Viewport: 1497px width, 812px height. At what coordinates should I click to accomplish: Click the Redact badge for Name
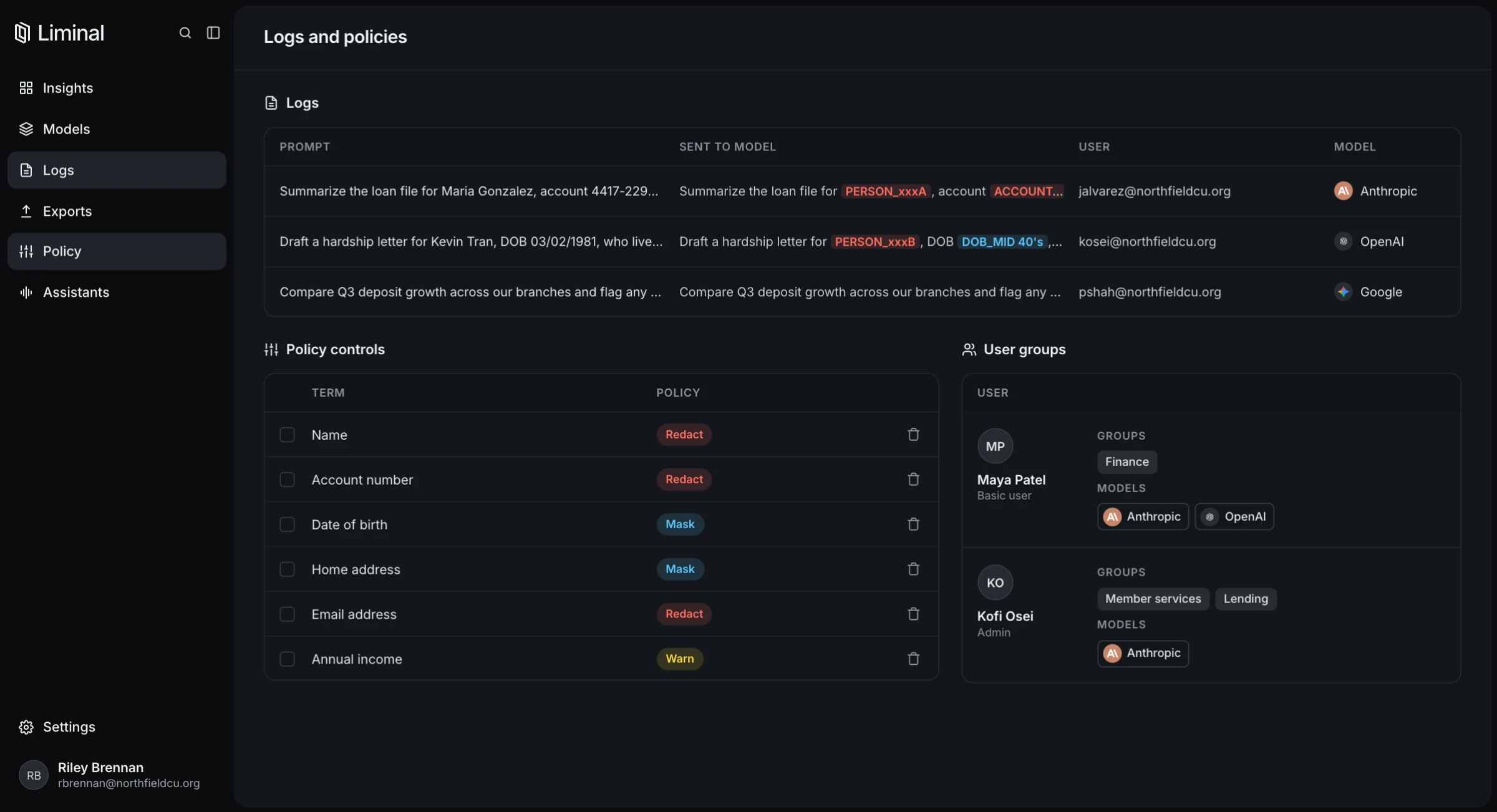(x=684, y=435)
